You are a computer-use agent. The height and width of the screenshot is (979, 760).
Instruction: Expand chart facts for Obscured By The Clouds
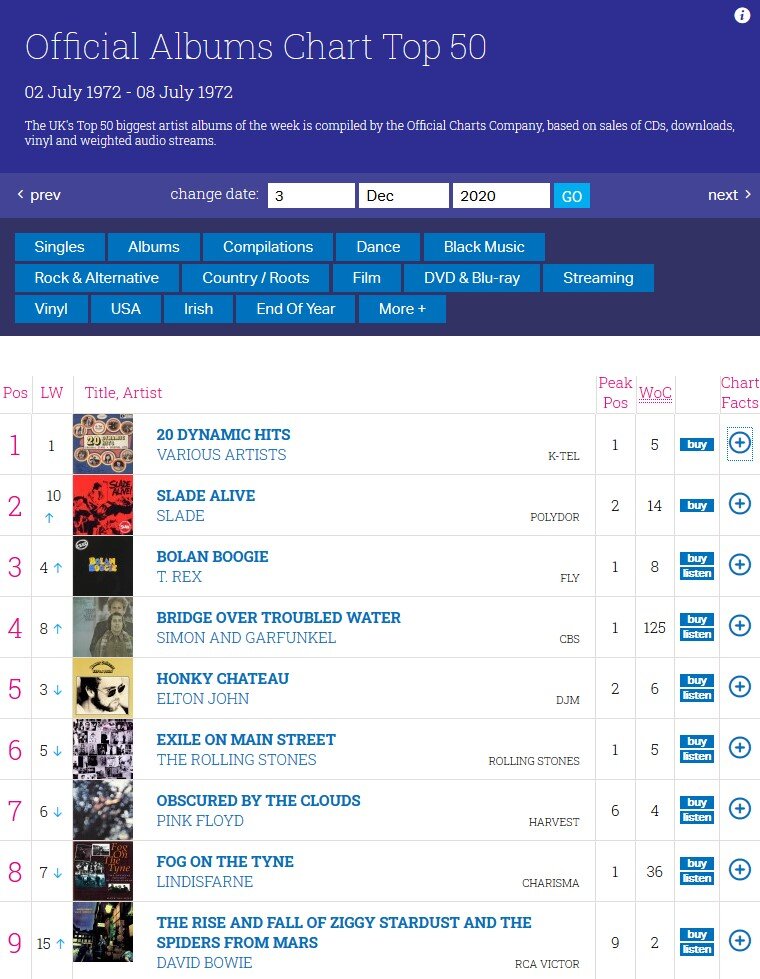coord(739,809)
